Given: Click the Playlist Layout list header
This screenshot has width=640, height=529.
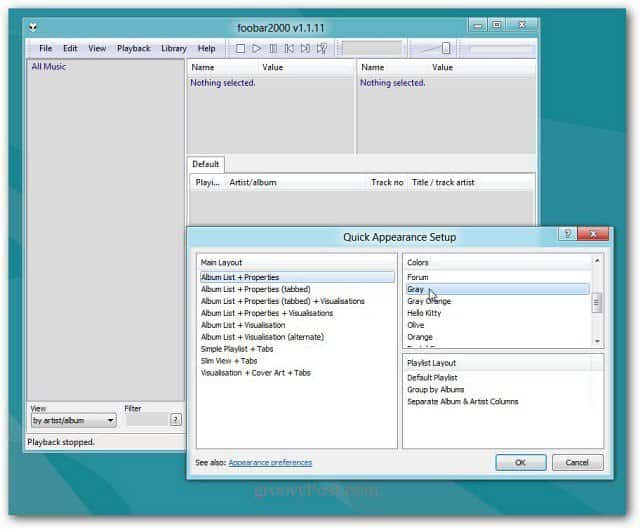Looking at the screenshot, I should pos(498,363).
